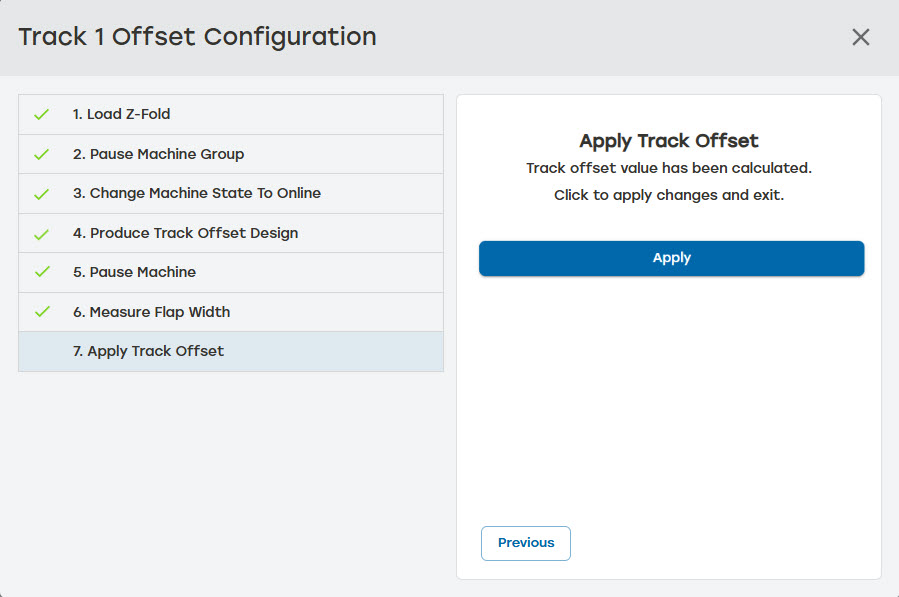Click the checkmark next to Produce Track Offset Design
This screenshot has height=597, width=899.
click(x=41, y=232)
